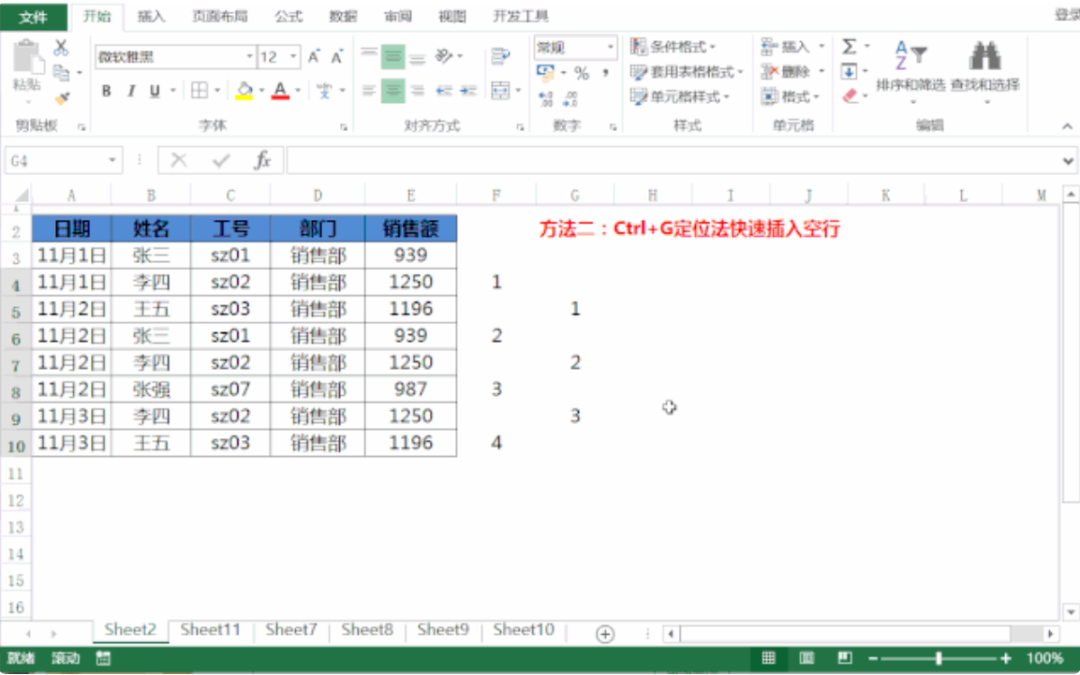Toggle Bold formatting
Viewport: 1080px width, 675px height.
click(x=106, y=90)
